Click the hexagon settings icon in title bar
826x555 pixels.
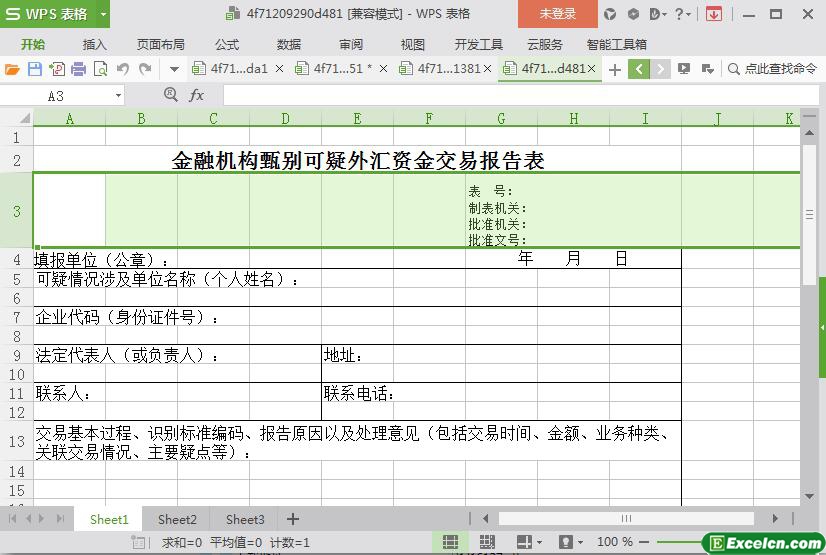(x=633, y=14)
